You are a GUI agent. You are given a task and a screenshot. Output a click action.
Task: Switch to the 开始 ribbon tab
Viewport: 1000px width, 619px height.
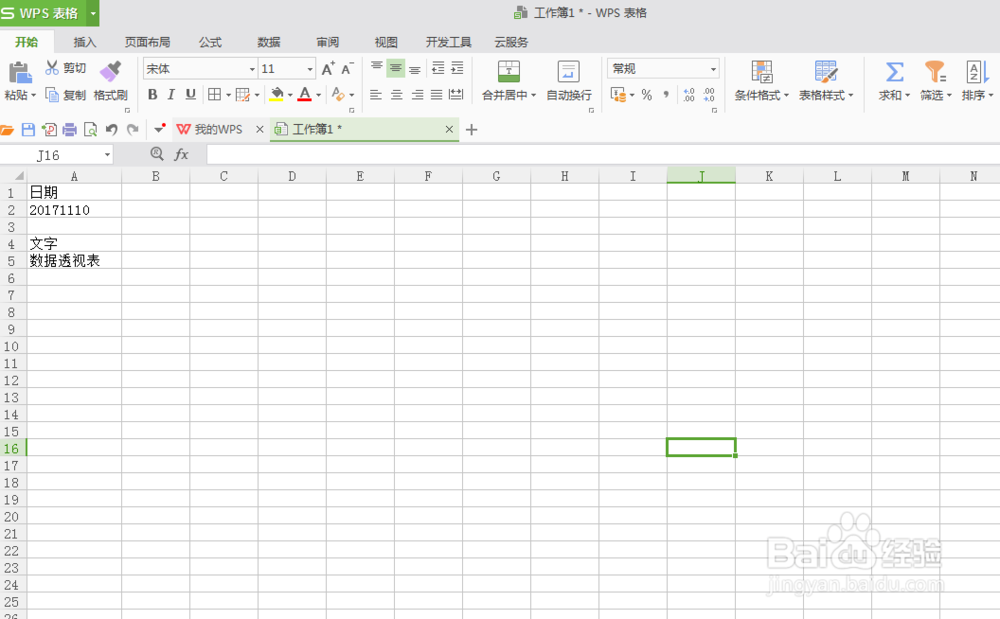[x=27, y=42]
